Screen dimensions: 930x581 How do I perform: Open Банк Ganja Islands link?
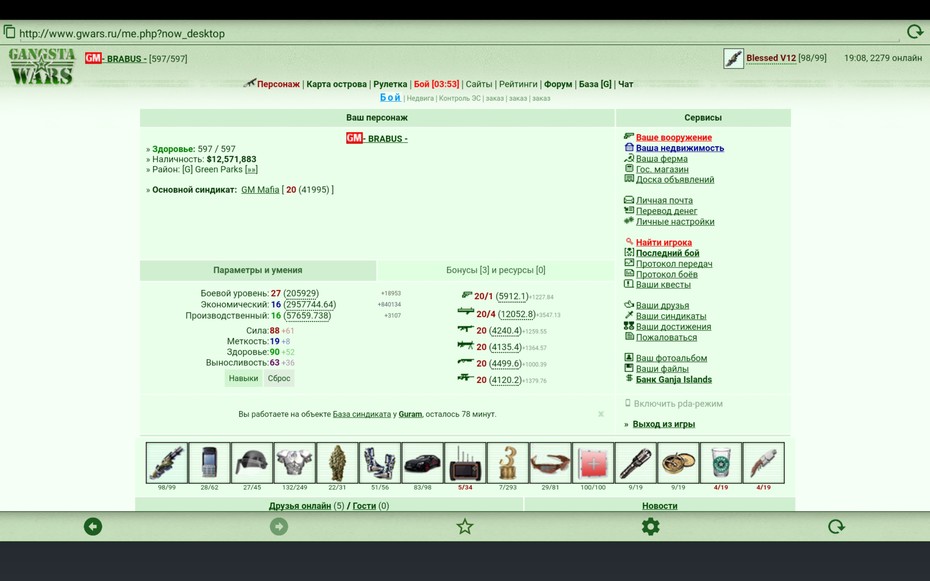pyautogui.click(x=674, y=379)
